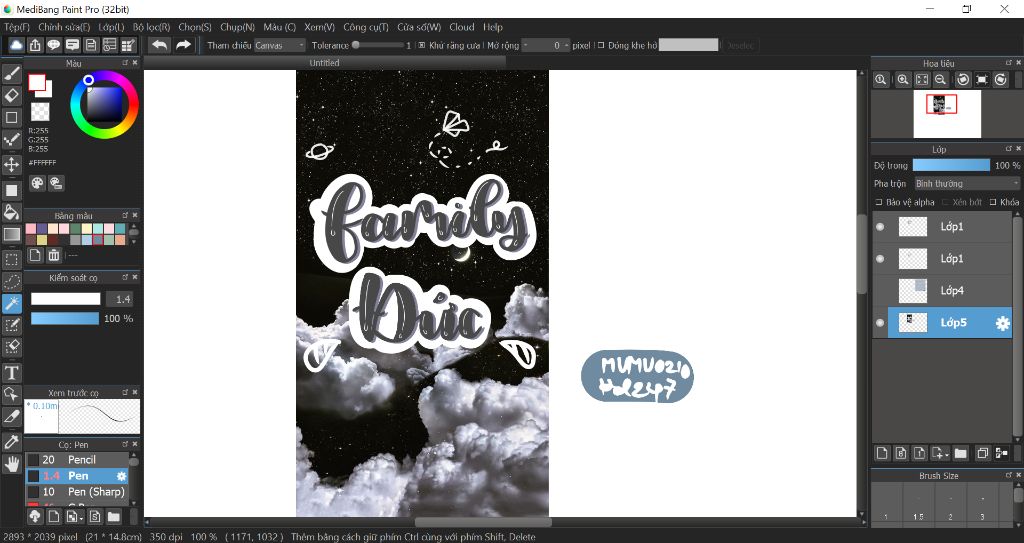The height and width of the screenshot is (543, 1024).
Task: Open the Cloud menu
Action: point(462,27)
